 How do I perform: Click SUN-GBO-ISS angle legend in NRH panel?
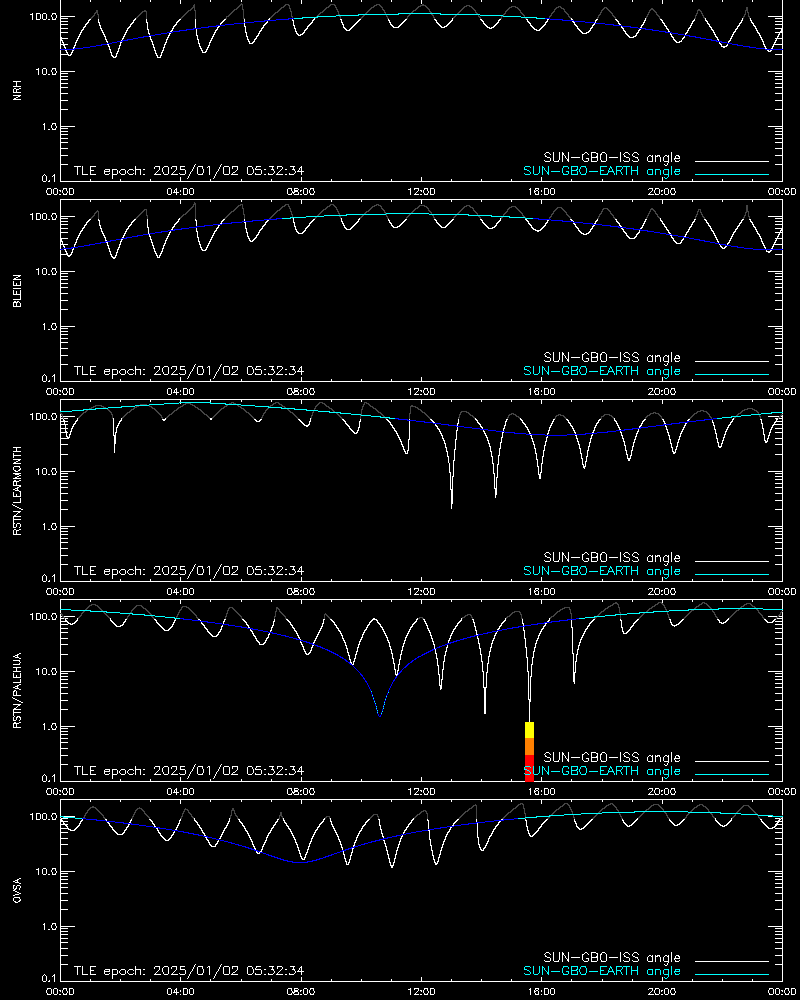click(x=612, y=158)
